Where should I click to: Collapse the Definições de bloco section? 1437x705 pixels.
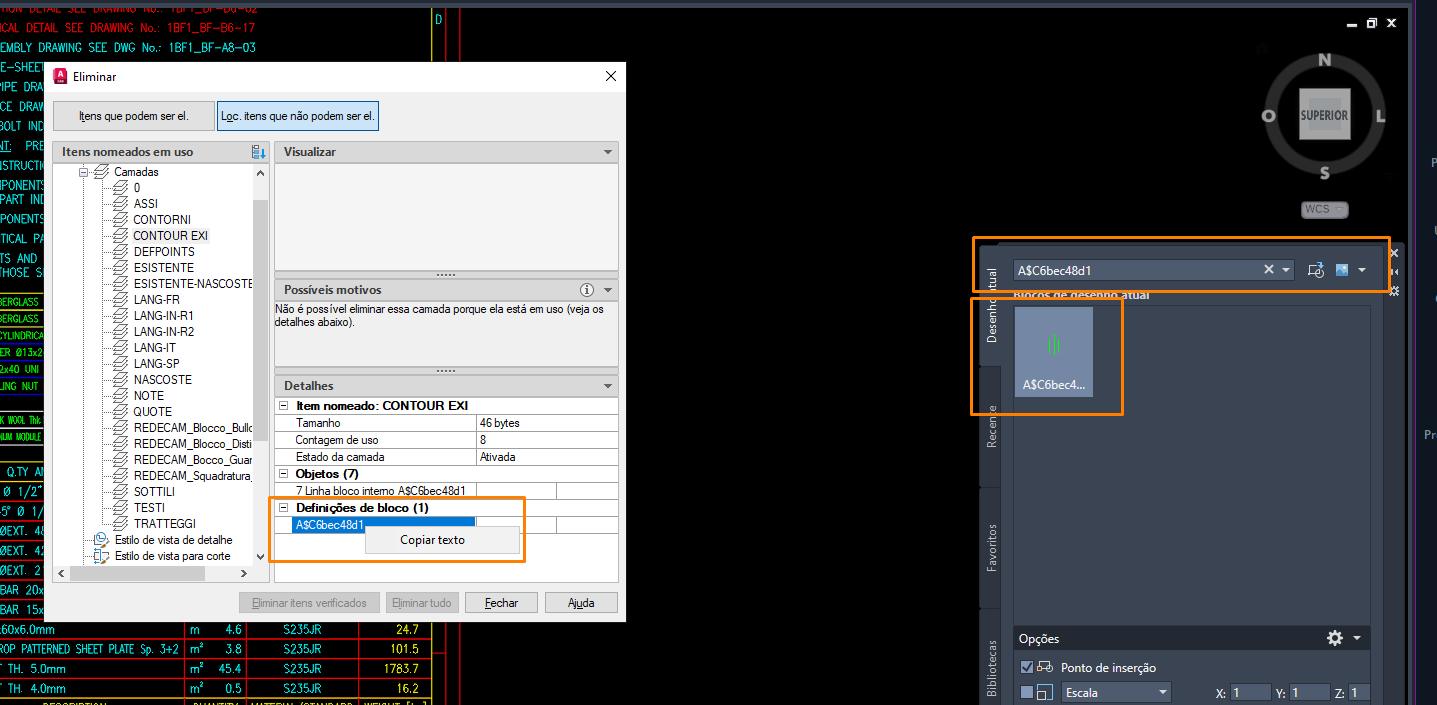[283, 508]
